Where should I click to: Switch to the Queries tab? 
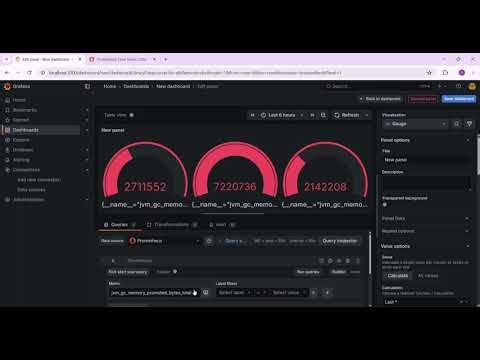120,225
